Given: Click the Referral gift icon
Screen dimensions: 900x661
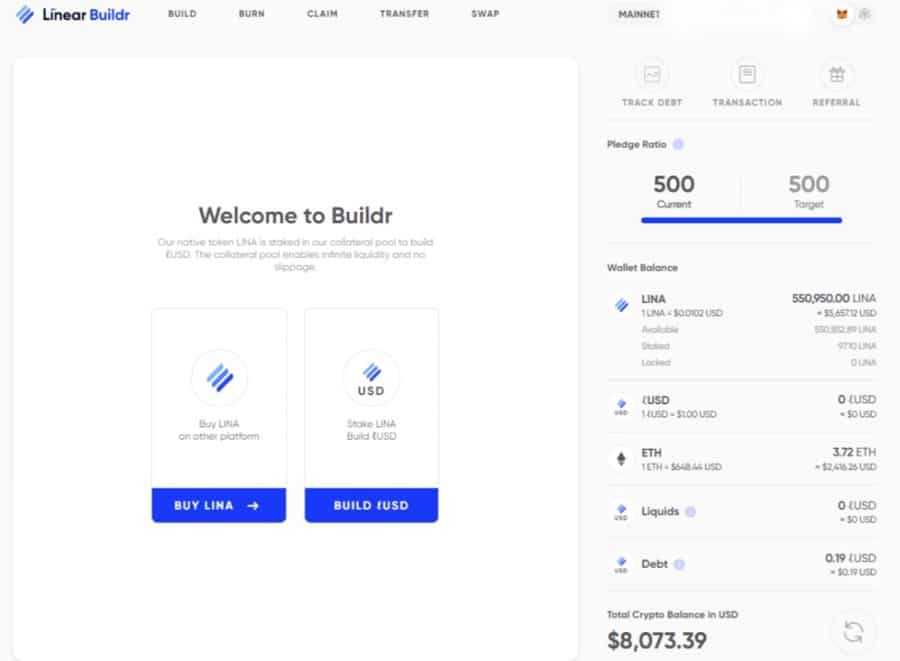Looking at the screenshot, I should coord(836,75).
